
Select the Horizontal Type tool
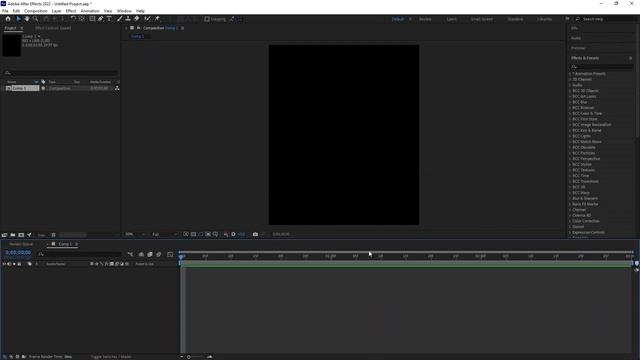click(x=109, y=19)
